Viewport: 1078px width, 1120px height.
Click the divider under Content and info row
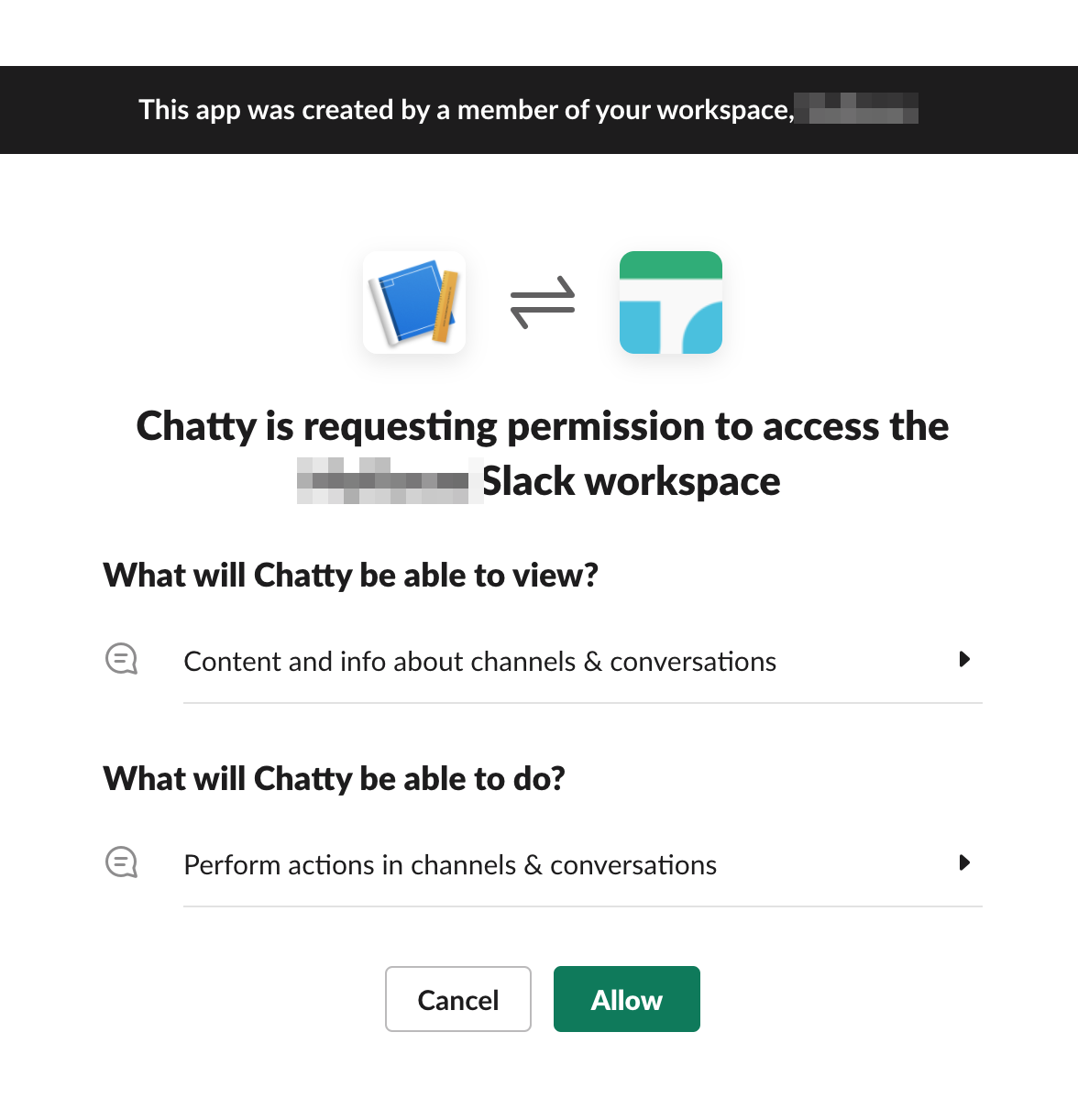coord(583,703)
